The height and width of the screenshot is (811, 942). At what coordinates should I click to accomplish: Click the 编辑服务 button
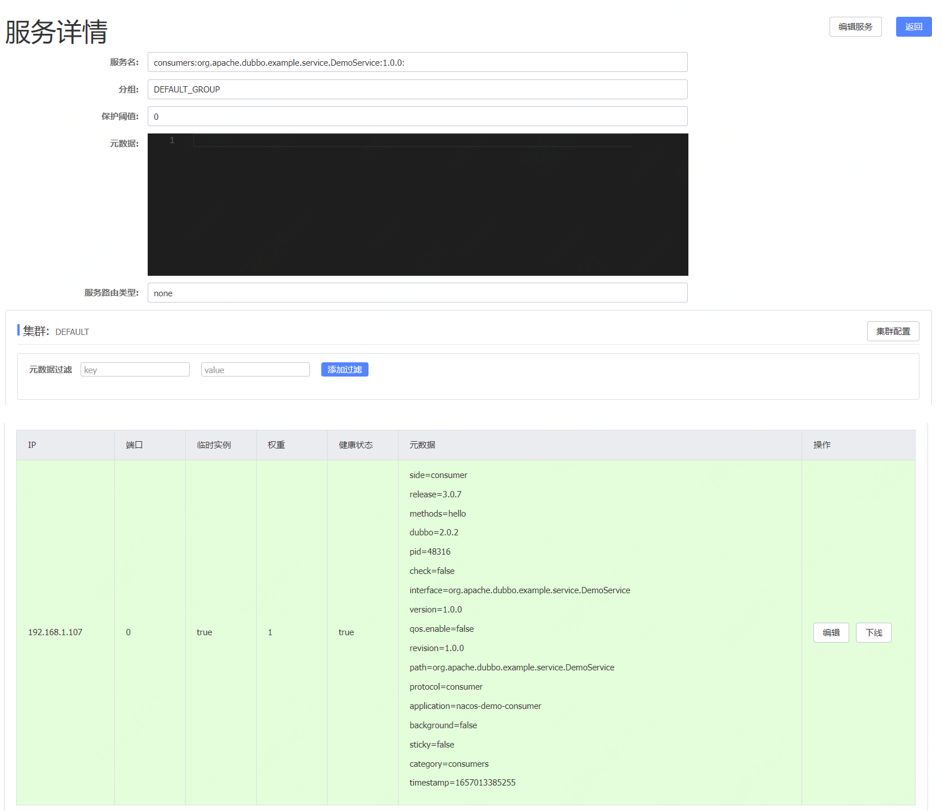[855, 27]
